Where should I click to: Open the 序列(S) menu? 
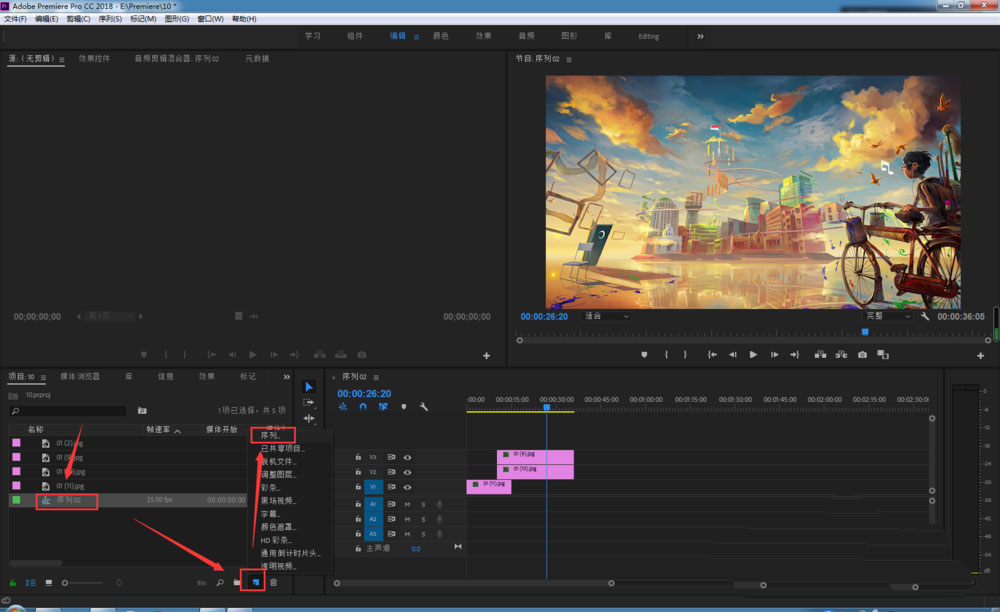coord(110,19)
